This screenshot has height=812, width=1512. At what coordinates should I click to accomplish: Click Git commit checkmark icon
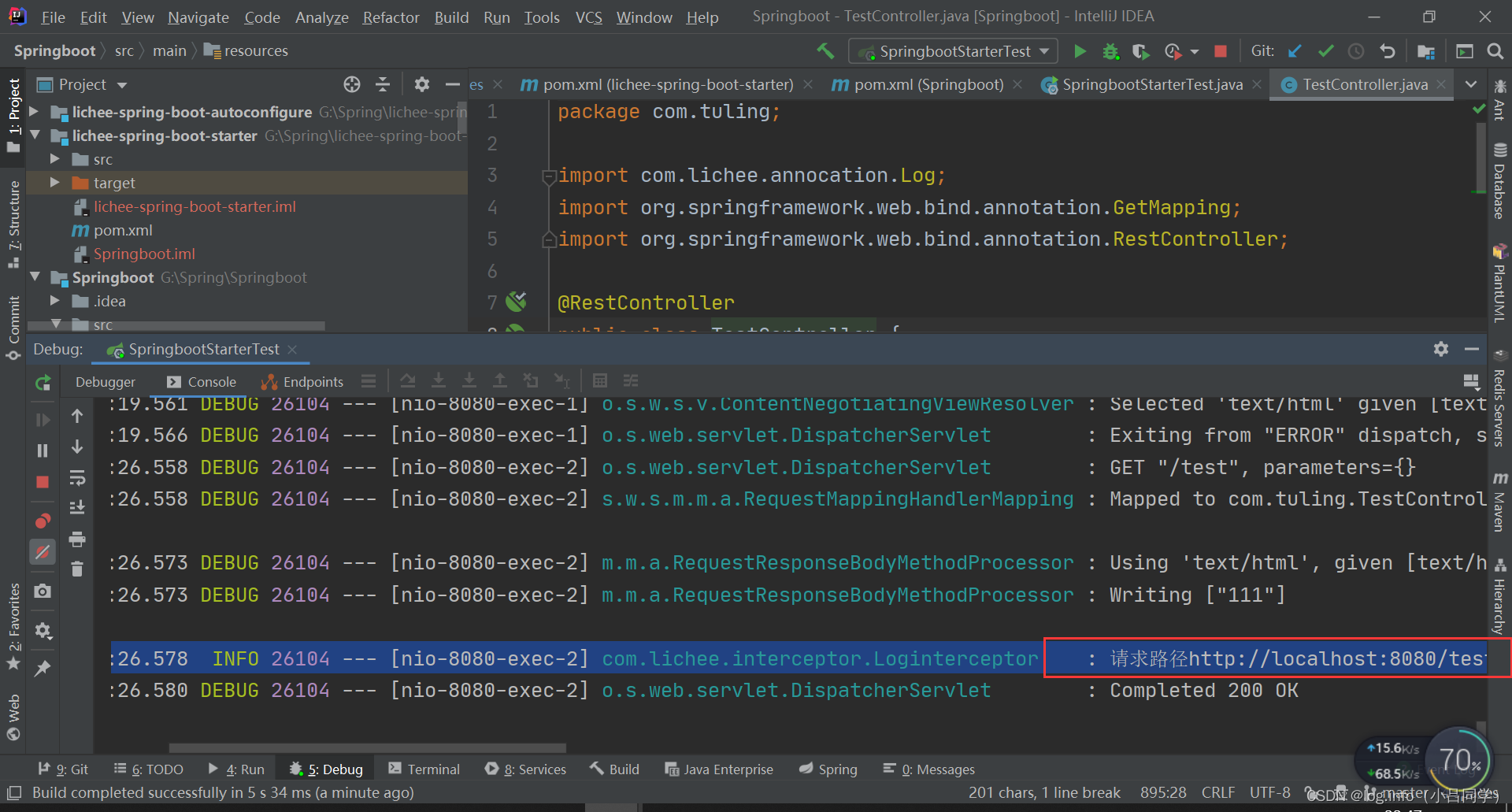point(1325,51)
